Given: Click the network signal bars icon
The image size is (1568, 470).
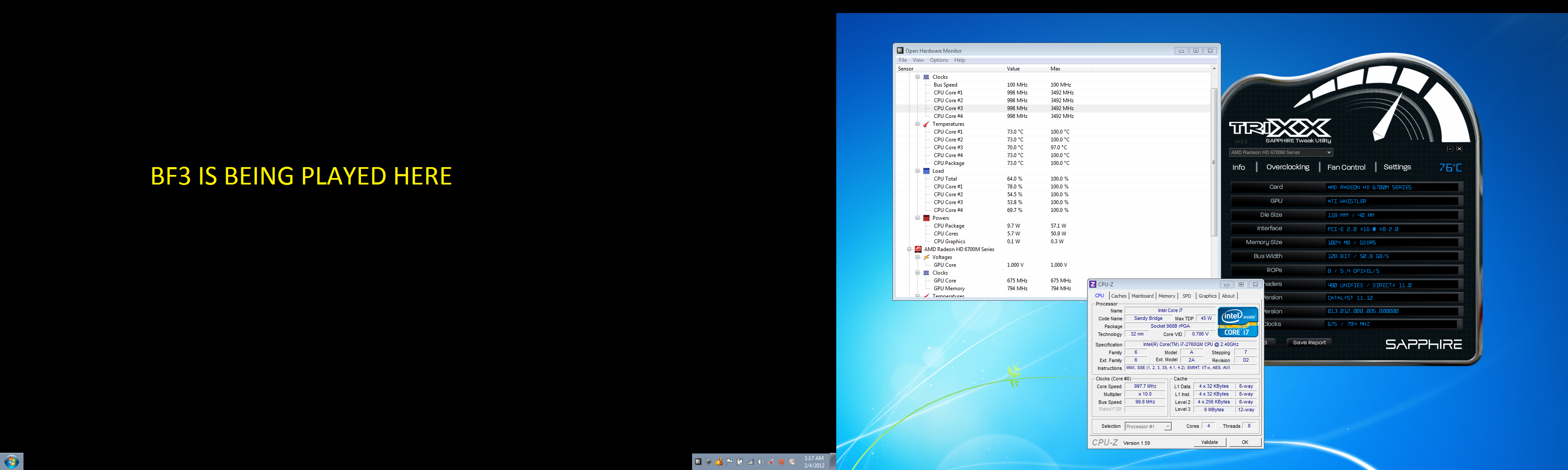Looking at the screenshot, I should [x=750, y=463].
